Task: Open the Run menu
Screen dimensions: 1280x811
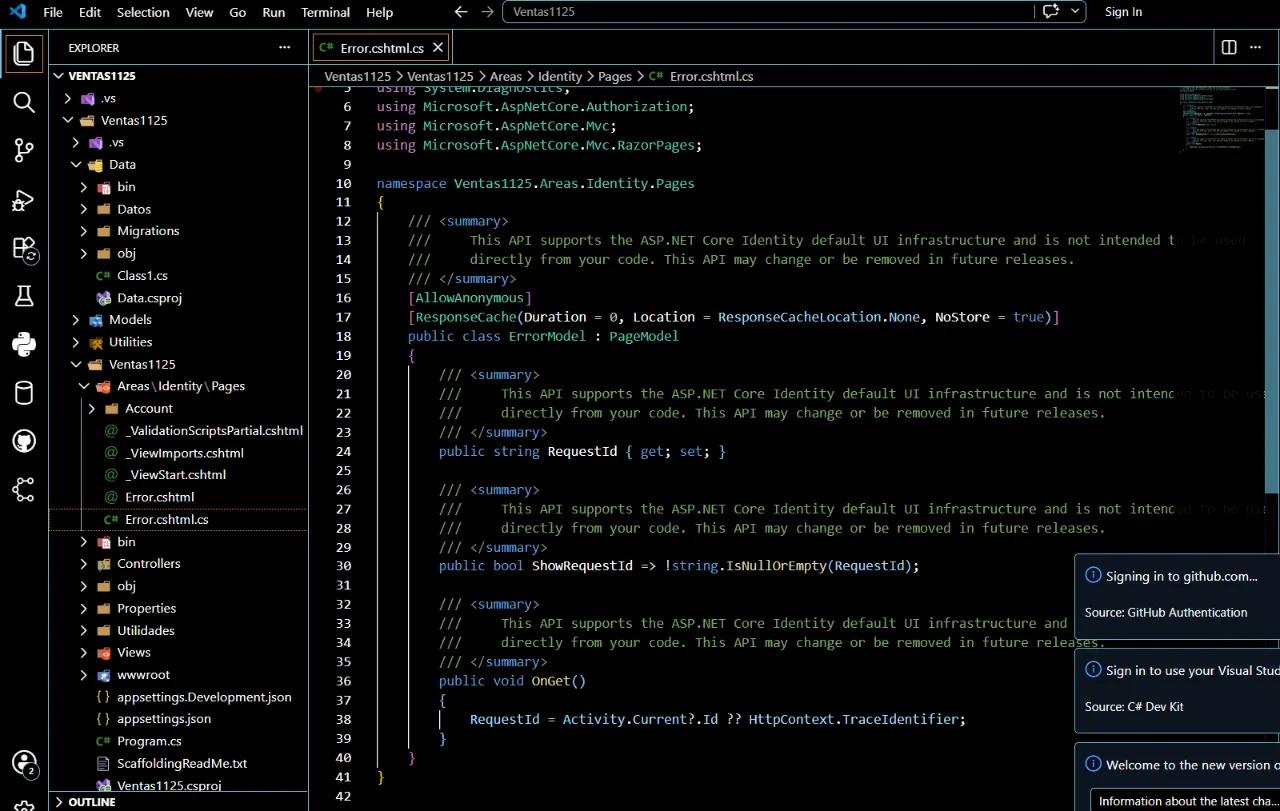Action: pyautogui.click(x=273, y=12)
